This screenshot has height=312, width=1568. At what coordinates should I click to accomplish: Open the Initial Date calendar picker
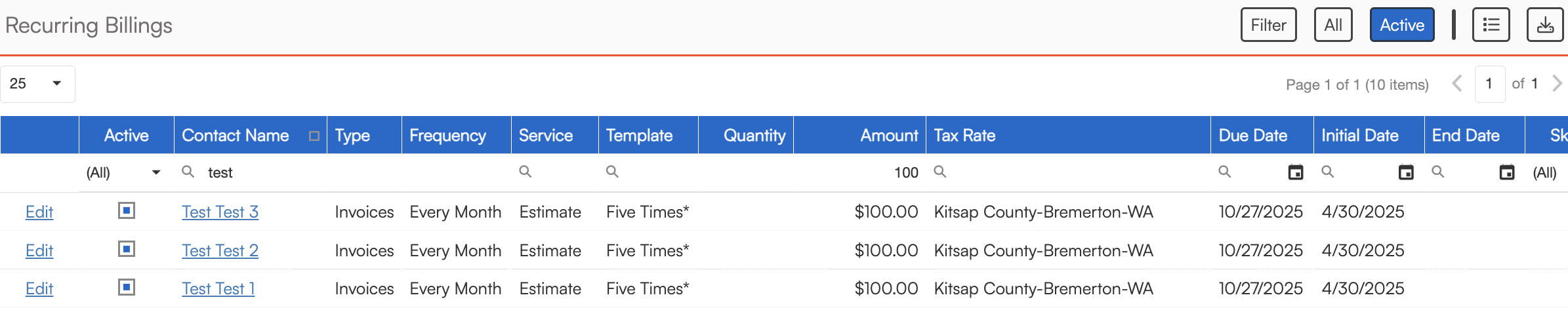pos(1405,172)
